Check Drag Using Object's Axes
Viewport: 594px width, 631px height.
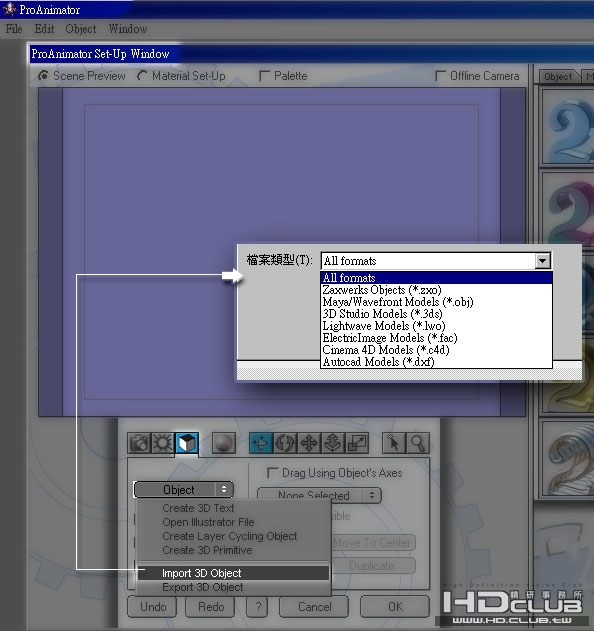pyautogui.click(x=272, y=472)
